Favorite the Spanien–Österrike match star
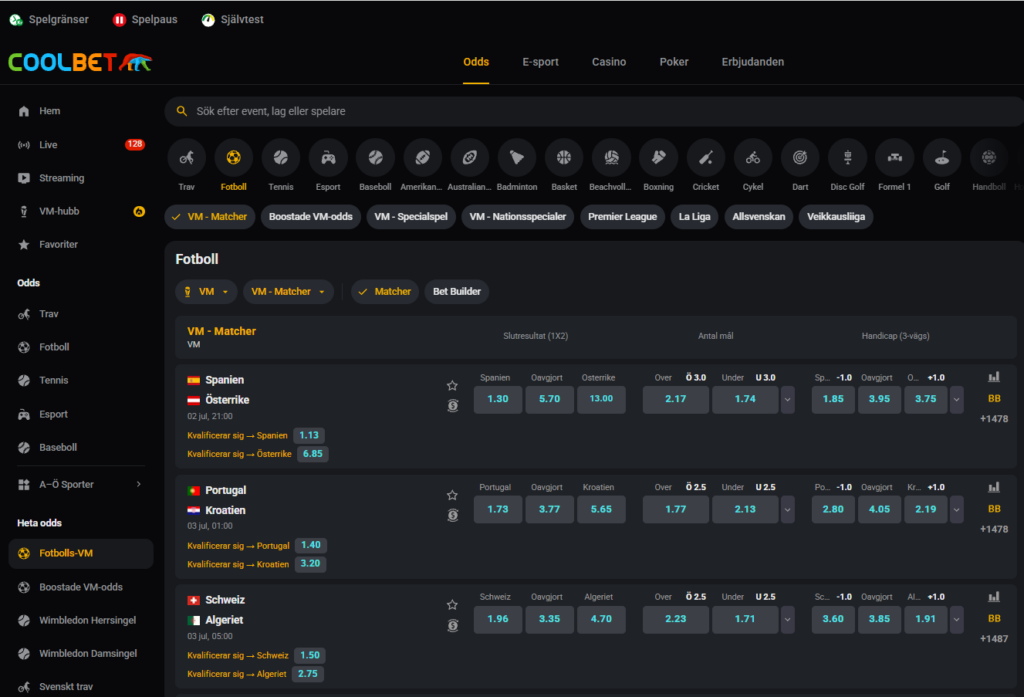The width and height of the screenshot is (1024, 697). [452, 385]
